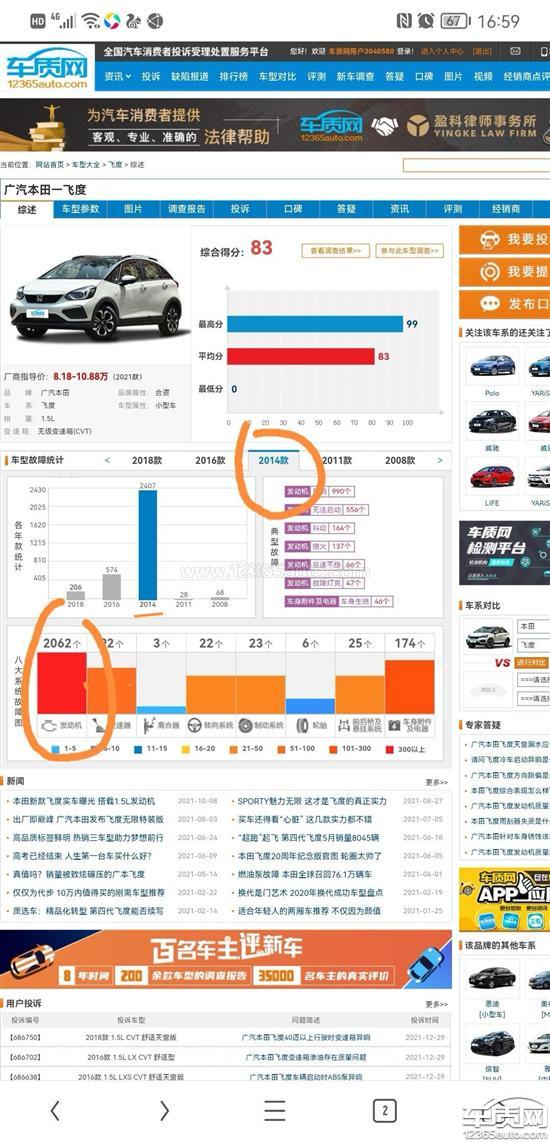
Task: Select the engine fault category icon
Action: (50, 725)
